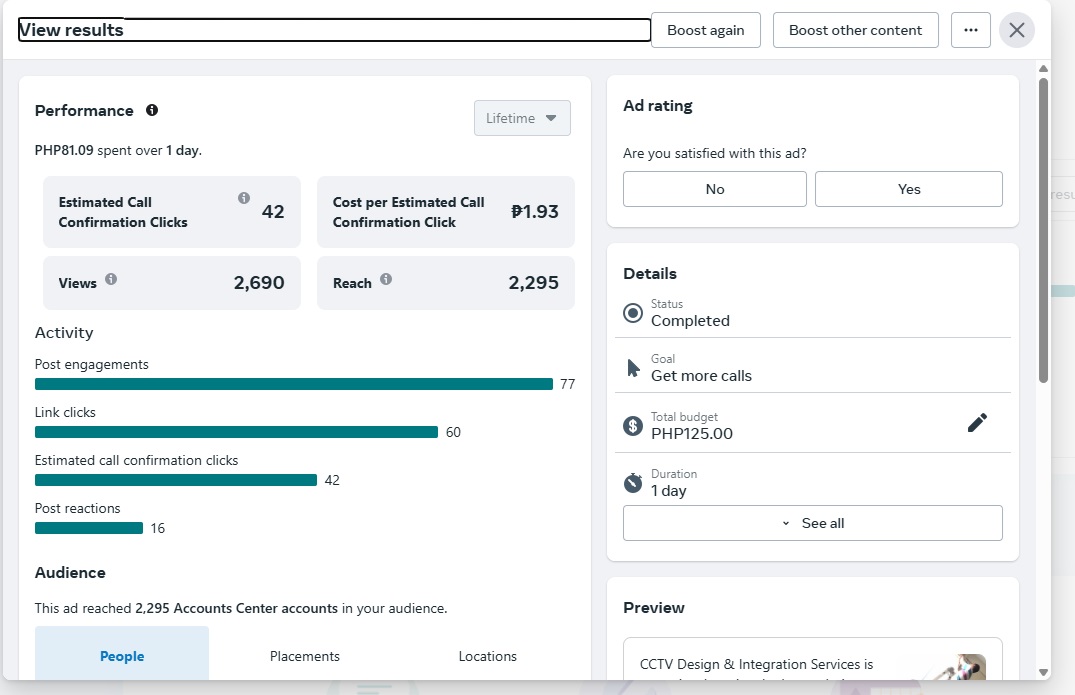Click the Performance info icon
The height and width of the screenshot is (695, 1075).
[152, 110]
